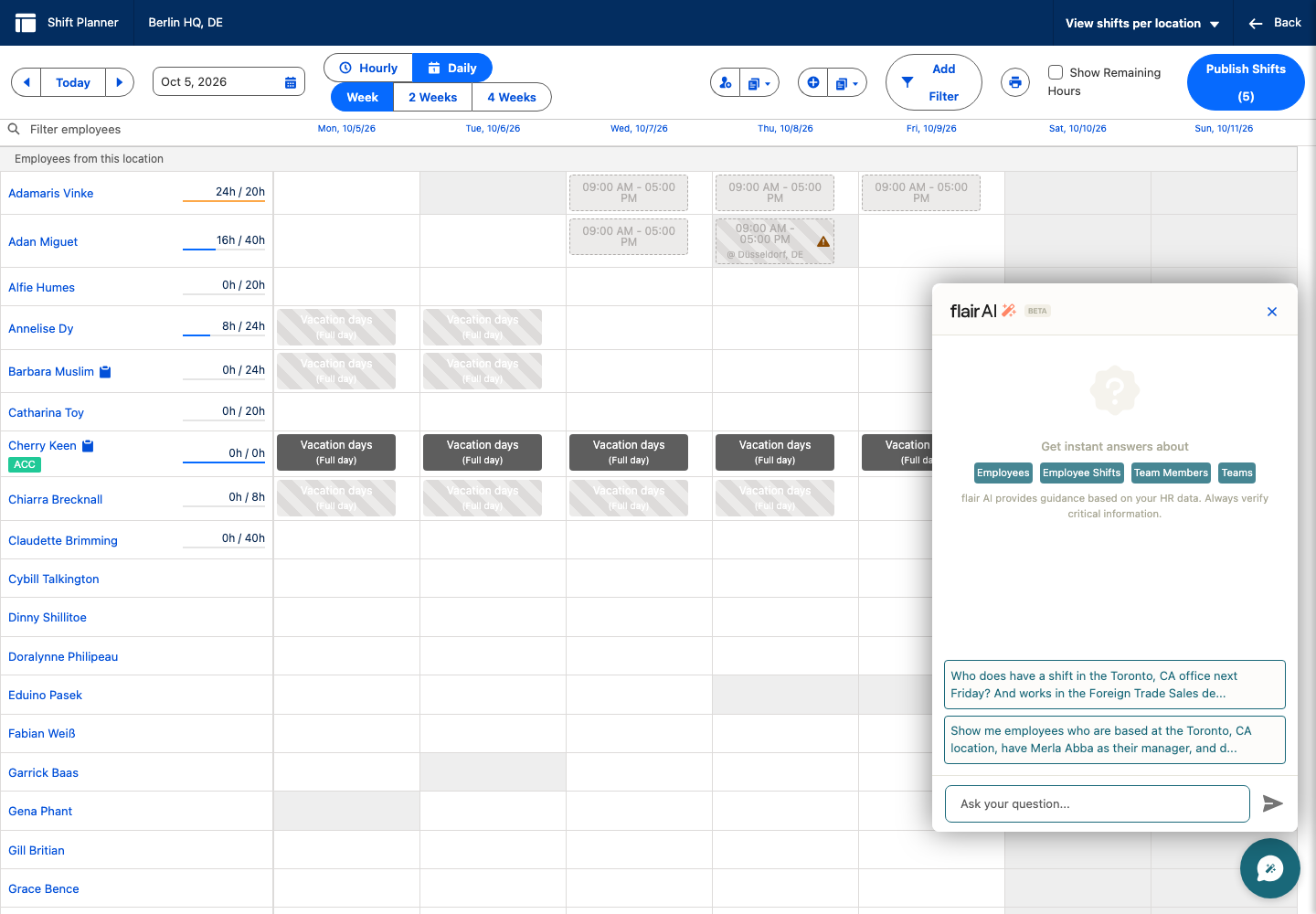Go to previous week with left arrow

click(x=27, y=82)
